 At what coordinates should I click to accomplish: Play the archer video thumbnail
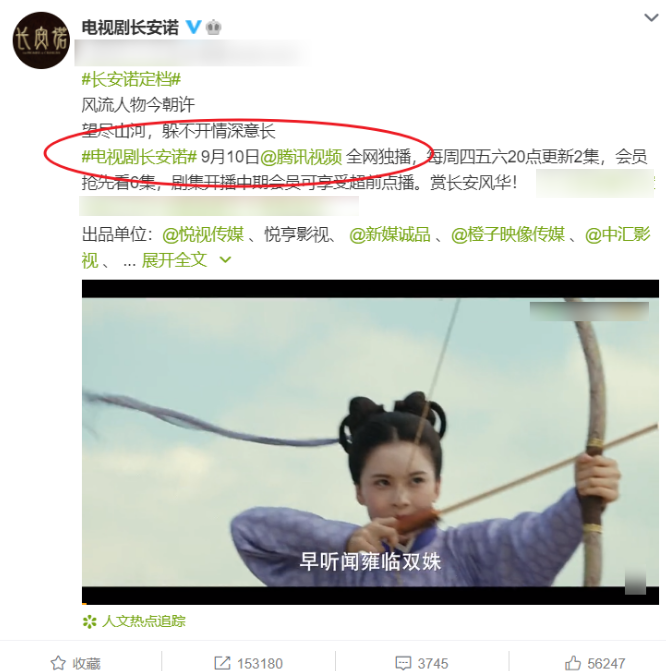370,442
